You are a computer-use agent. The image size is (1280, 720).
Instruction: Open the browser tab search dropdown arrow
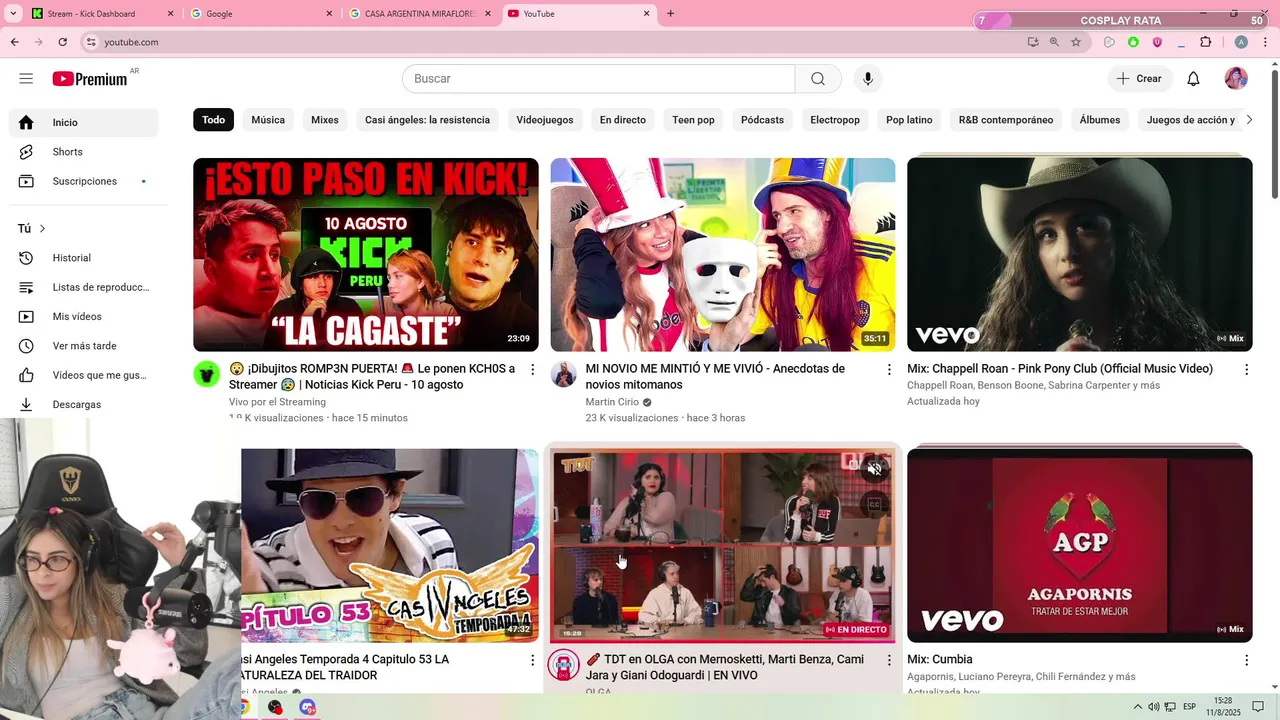coord(13,14)
